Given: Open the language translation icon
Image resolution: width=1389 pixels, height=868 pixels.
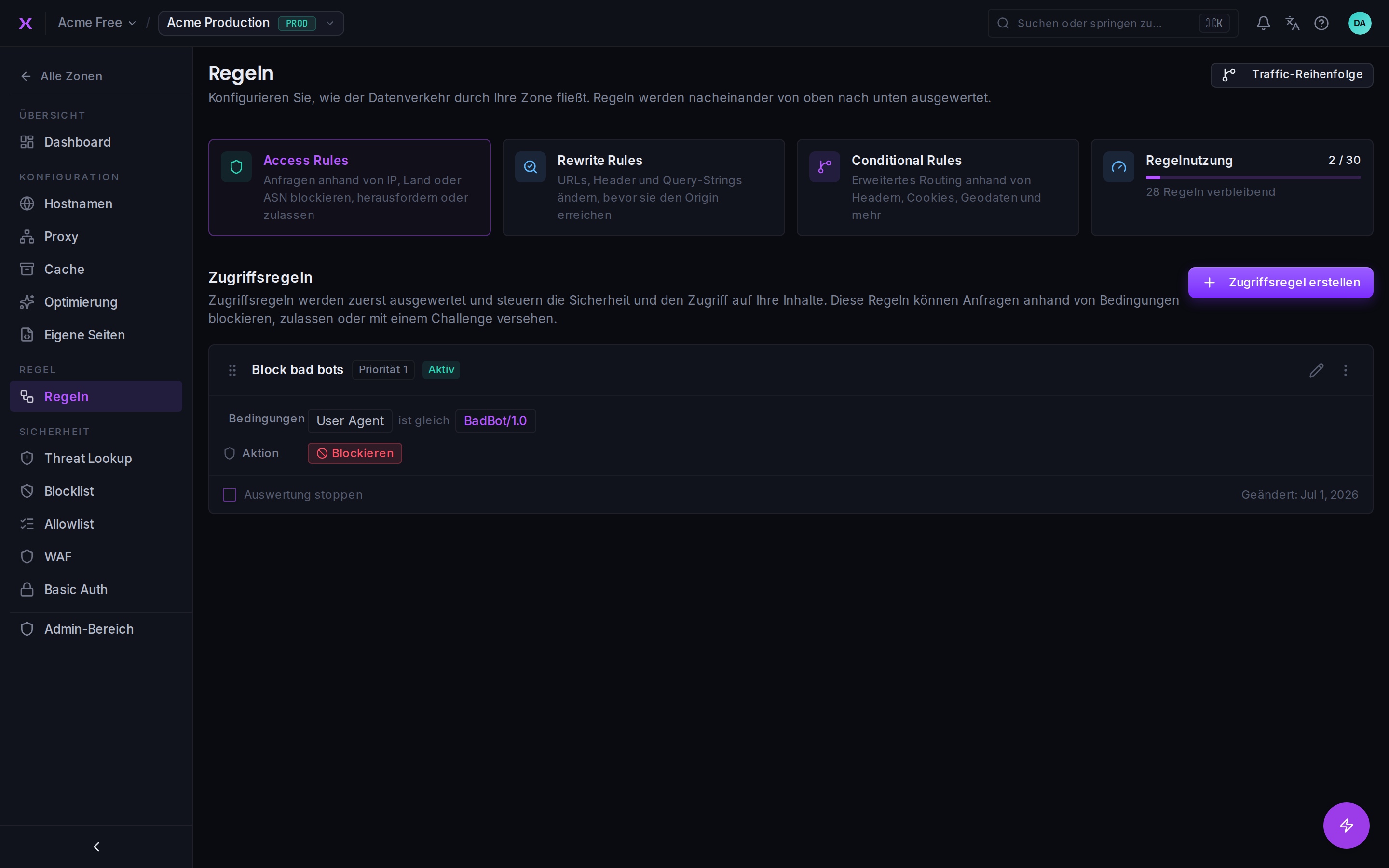Looking at the screenshot, I should [1292, 23].
